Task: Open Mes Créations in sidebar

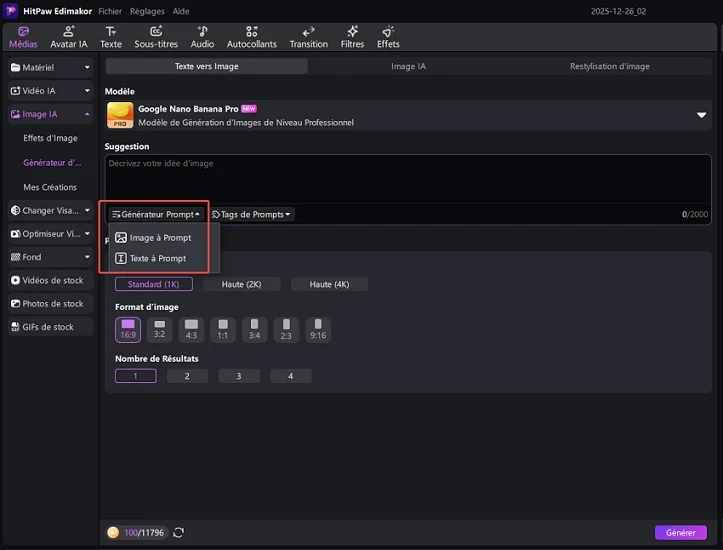Action: click(x=50, y=187)
